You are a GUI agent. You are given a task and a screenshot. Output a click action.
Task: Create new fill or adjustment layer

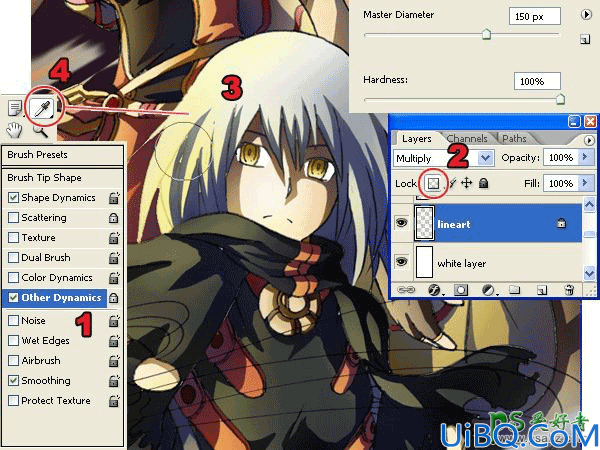[x=489, y=290]
